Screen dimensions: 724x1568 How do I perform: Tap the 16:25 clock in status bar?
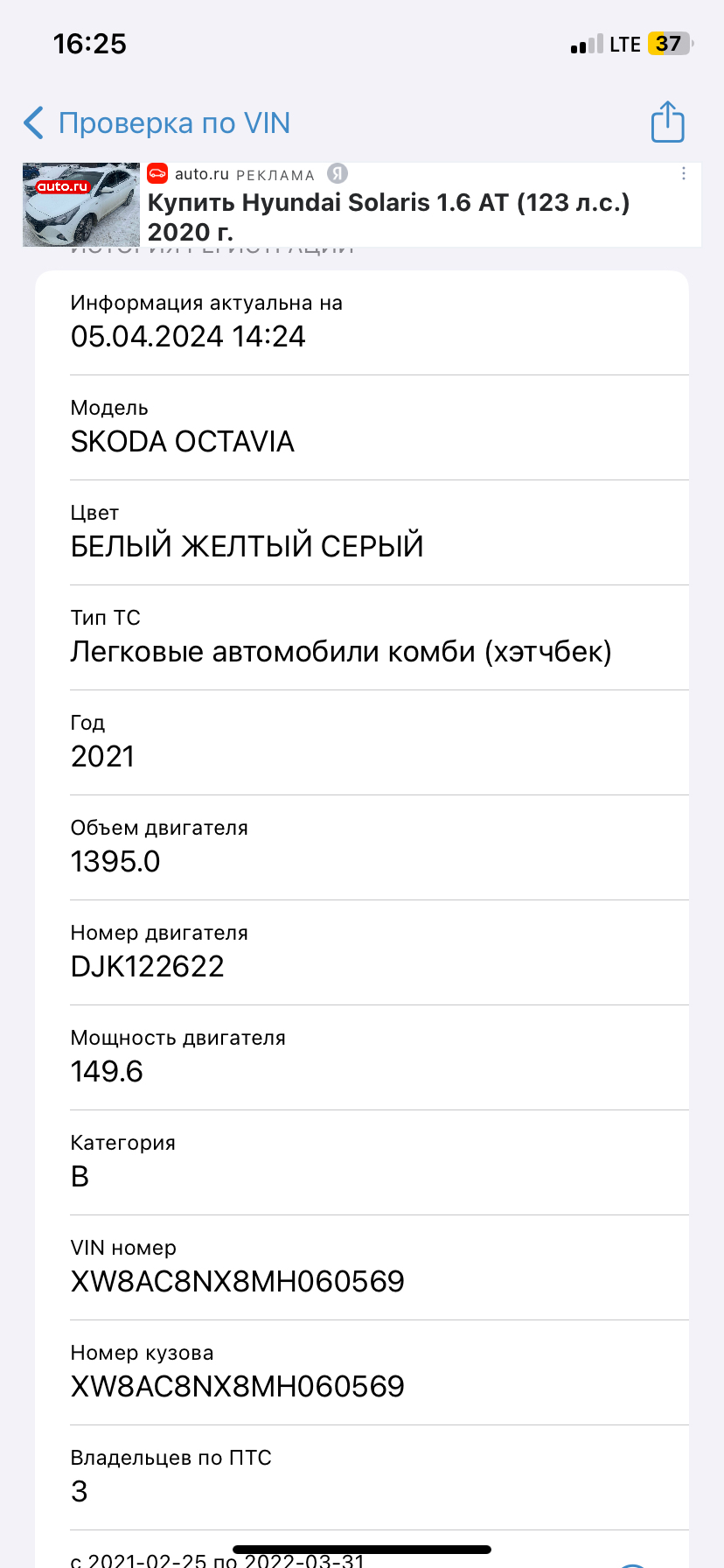click(x=90, y=44)
